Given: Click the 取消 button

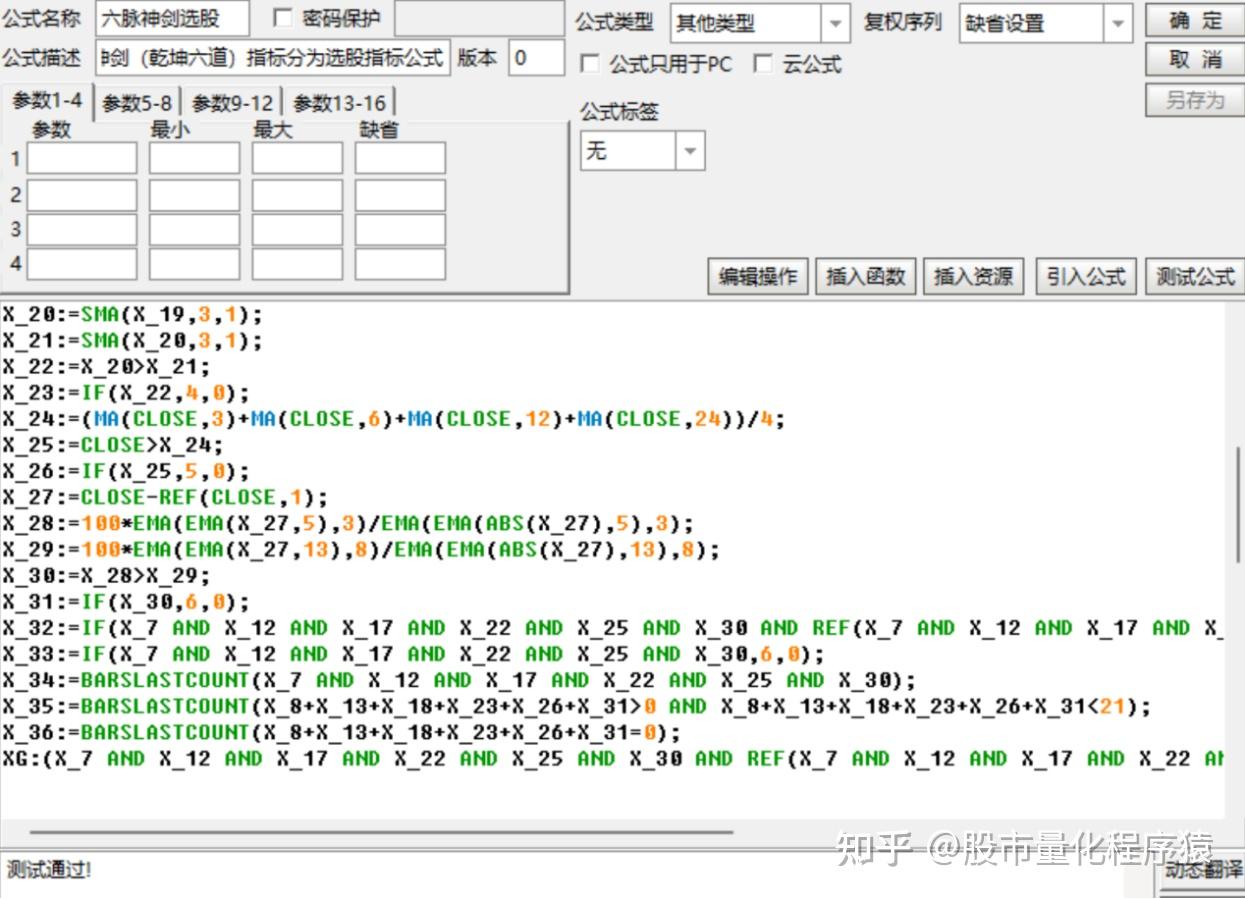Looking at the screenshot, I should click(x=1195, y=60).
